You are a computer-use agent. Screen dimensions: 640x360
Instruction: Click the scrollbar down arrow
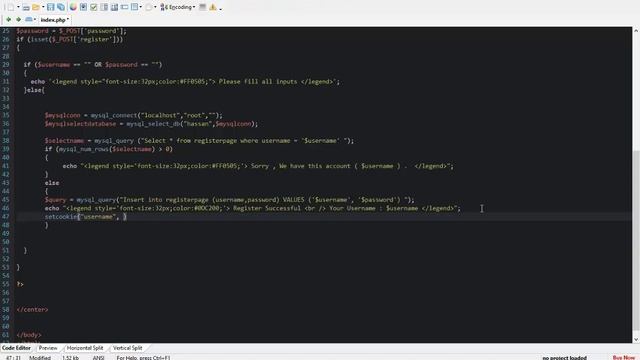point(636,339)
